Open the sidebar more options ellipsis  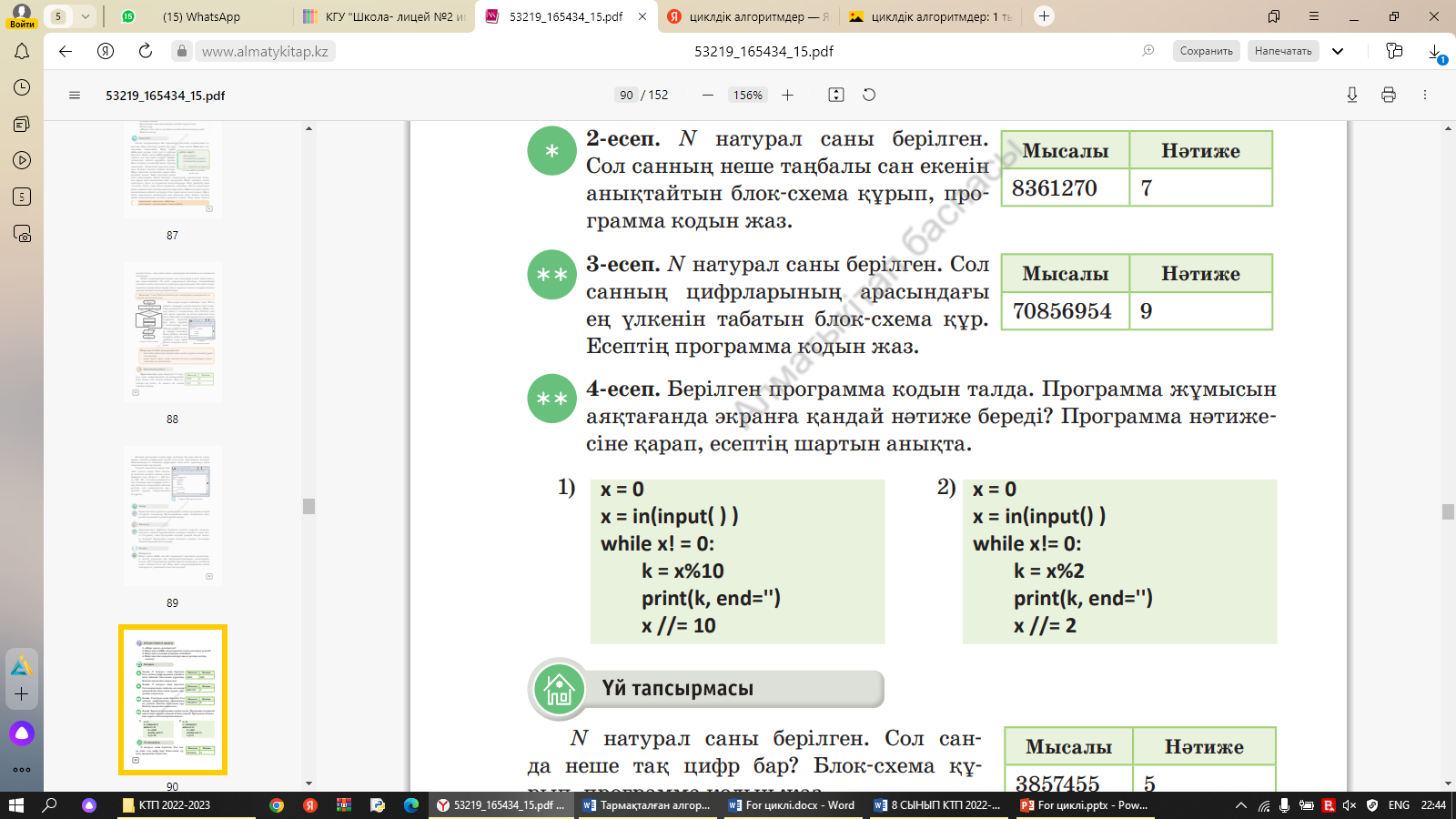pos(22,770)
